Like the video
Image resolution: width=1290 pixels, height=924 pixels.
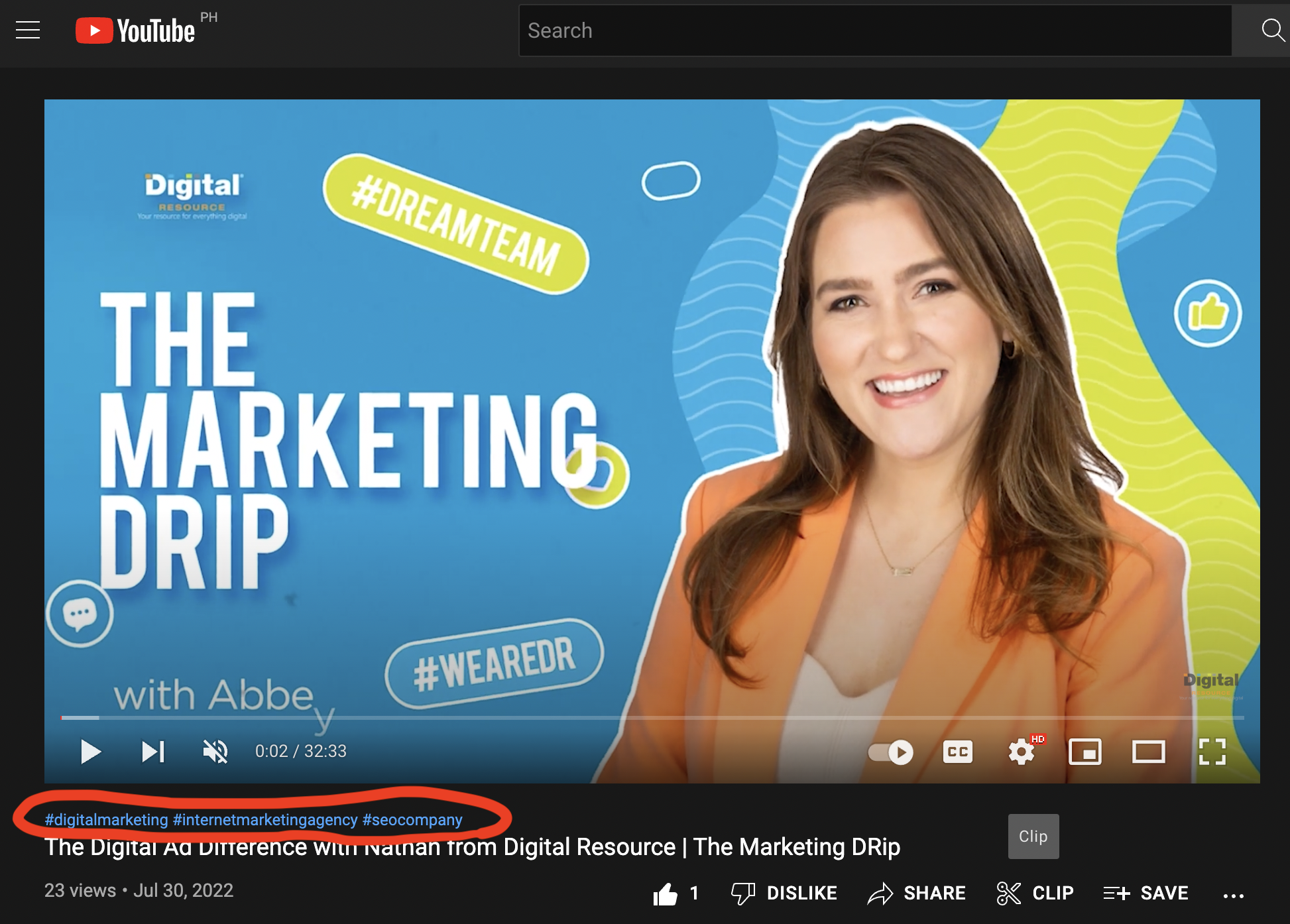(665, 893)
